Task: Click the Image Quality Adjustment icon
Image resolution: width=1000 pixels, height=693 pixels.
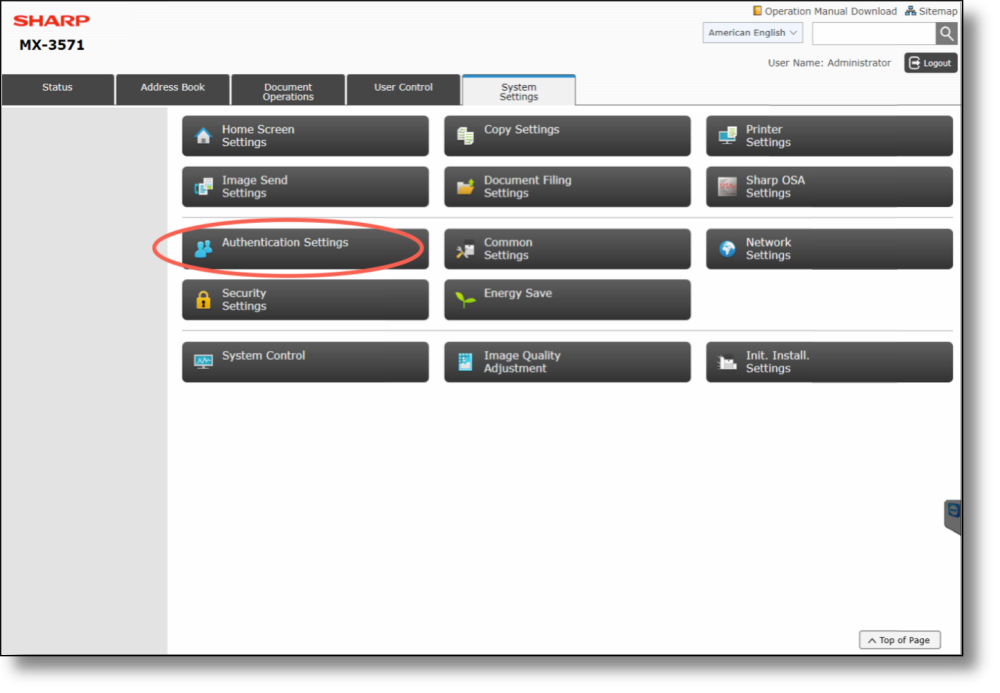Action: [x=466, y=362]
